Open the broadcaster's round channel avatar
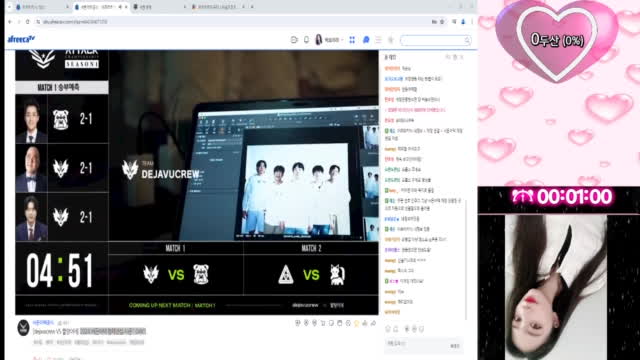640x360 pixels. pyautogui.click(x=23, y=328)
